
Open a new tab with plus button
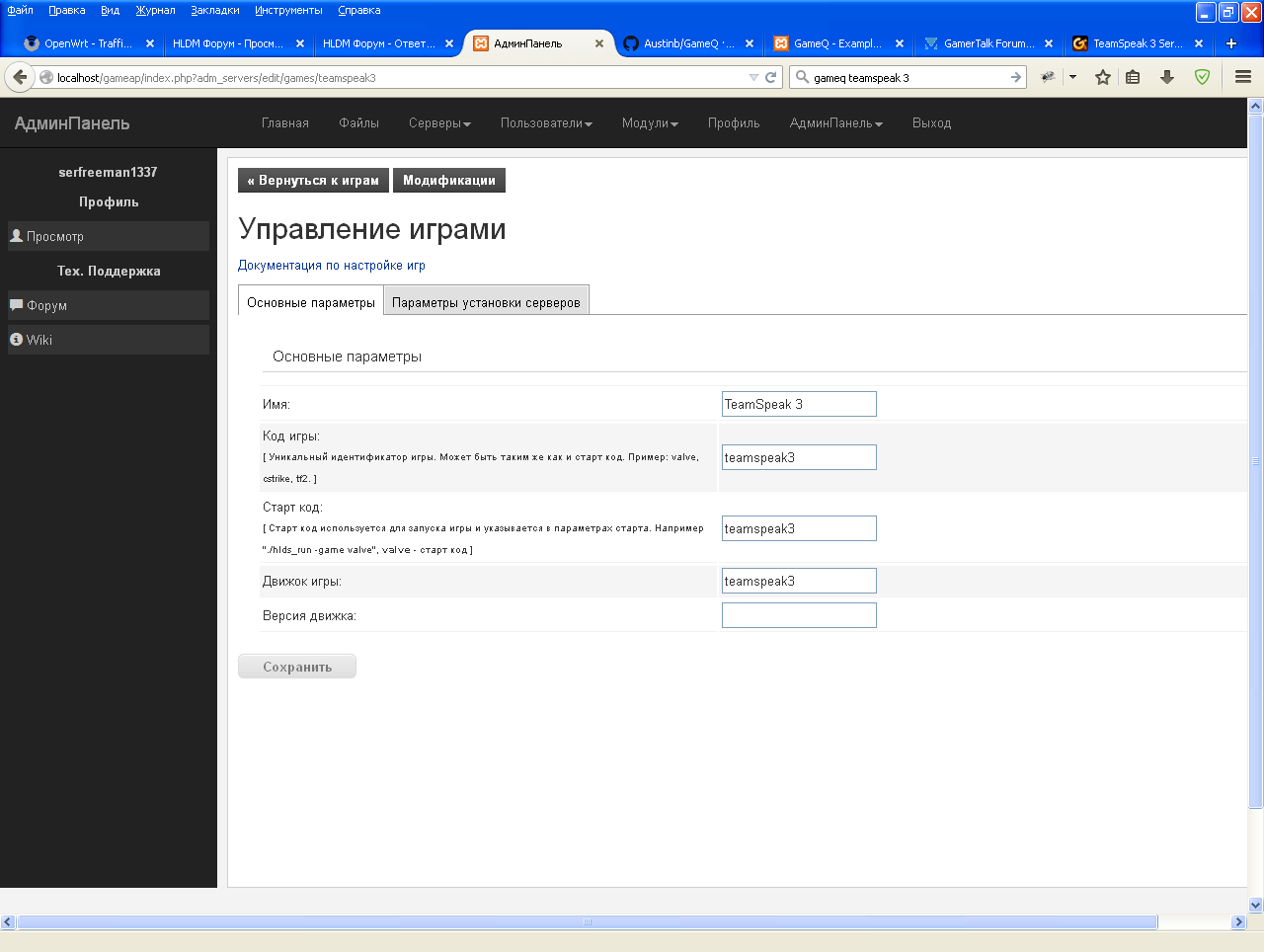click(1231, 43)
